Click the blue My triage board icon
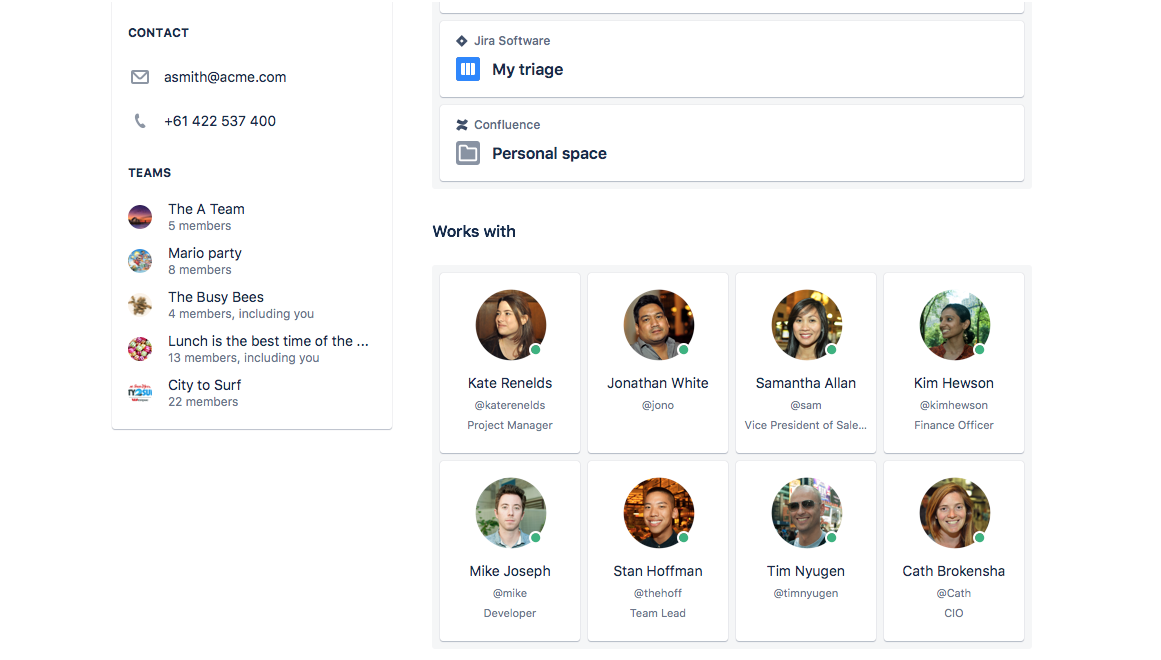 pos(468,69)
